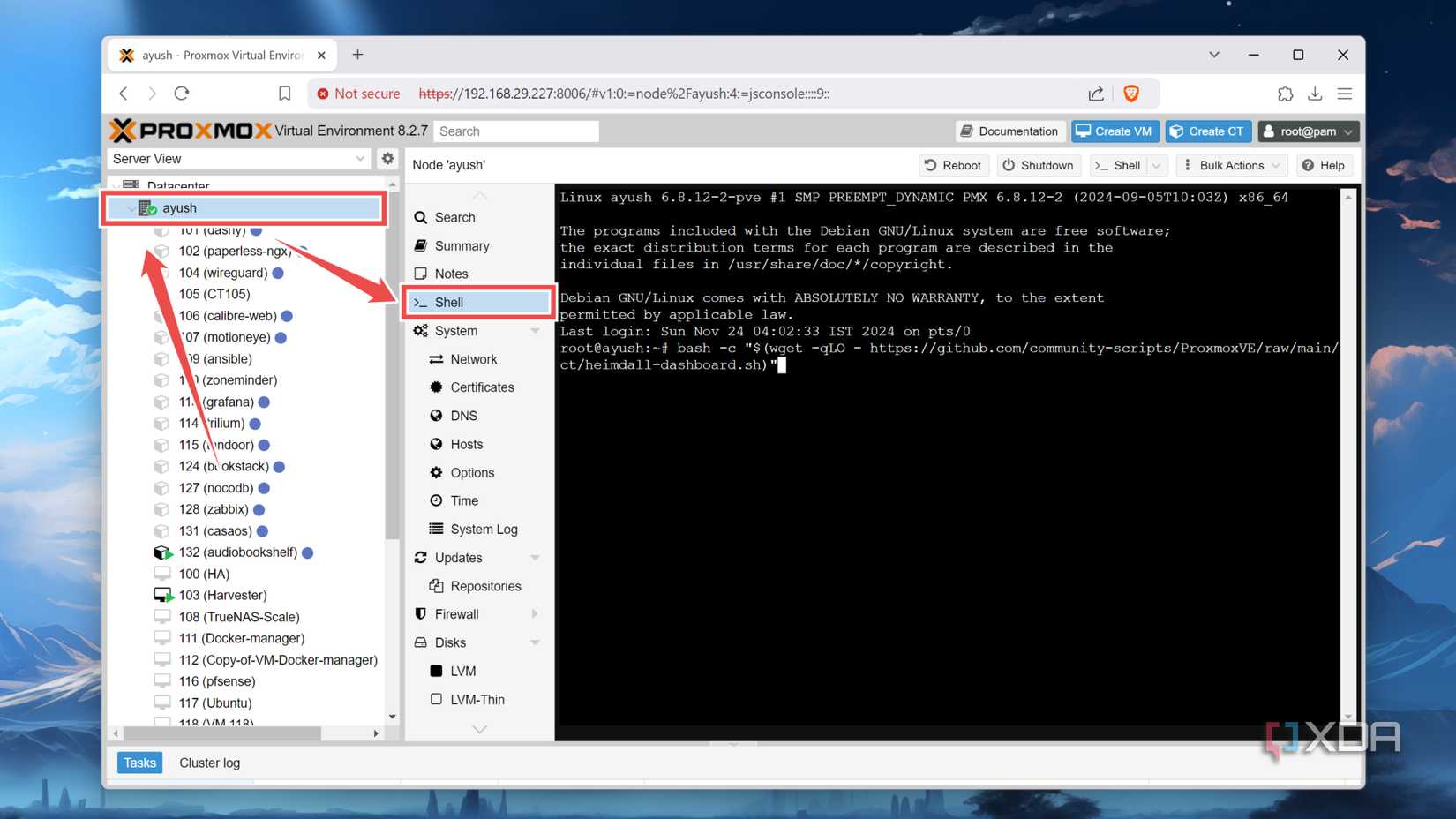Open the Firewall shield icon
Viewport: 1456px width, 819px height.
(421, 613)
